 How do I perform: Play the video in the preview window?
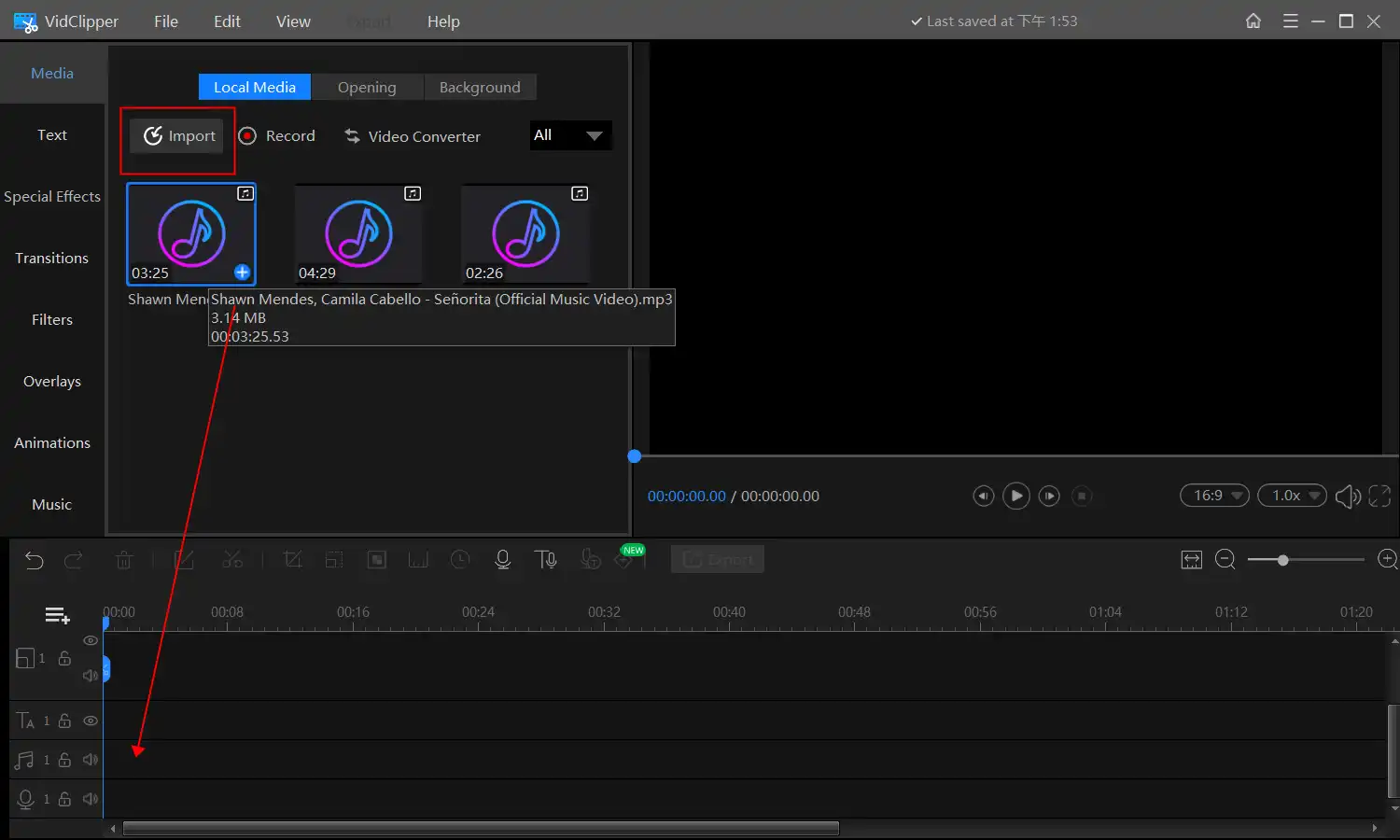click(1015, 496)
